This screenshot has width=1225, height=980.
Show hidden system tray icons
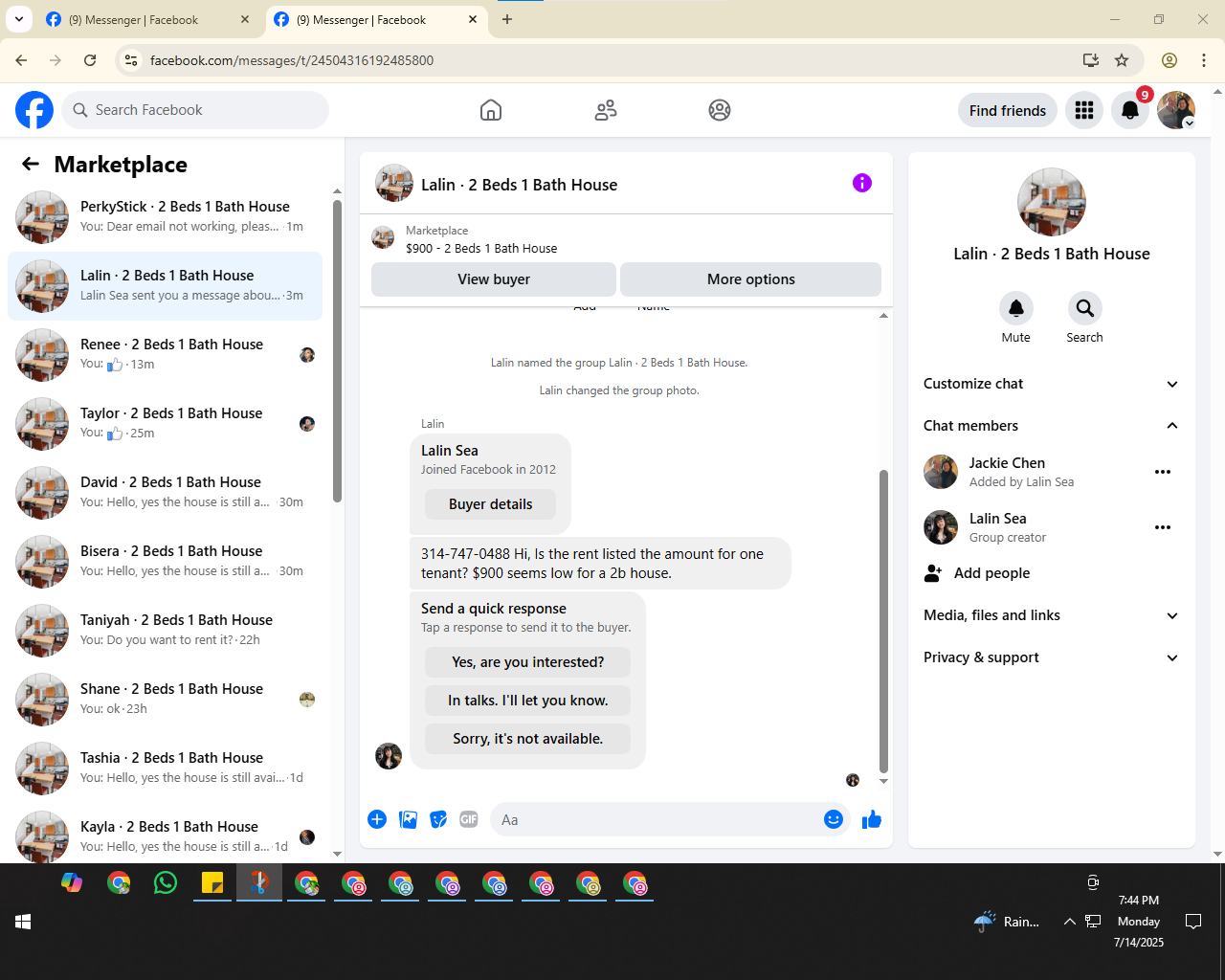tap(1069, 922)
